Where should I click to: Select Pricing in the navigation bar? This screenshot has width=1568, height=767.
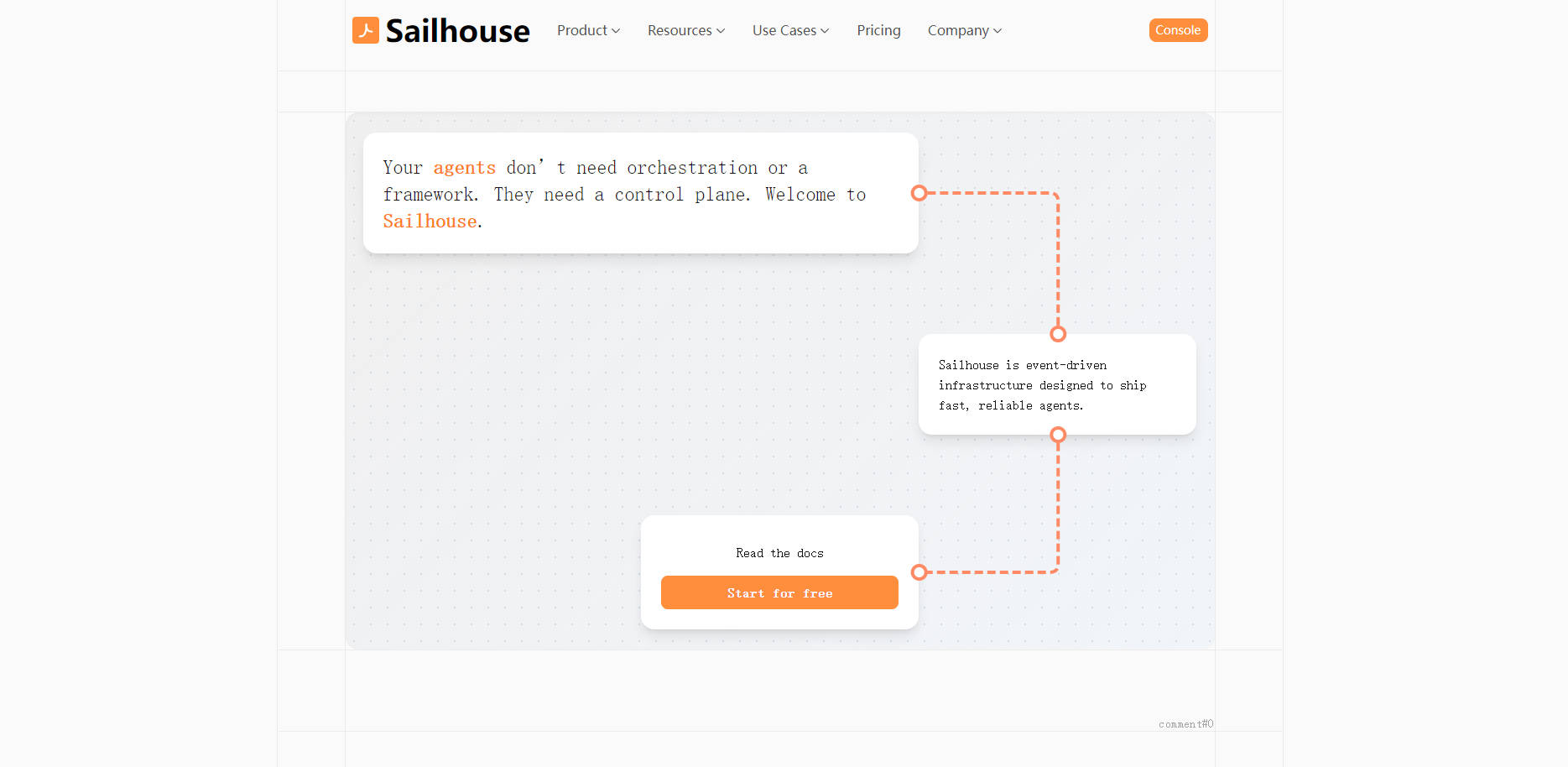(x=878, y=30)
